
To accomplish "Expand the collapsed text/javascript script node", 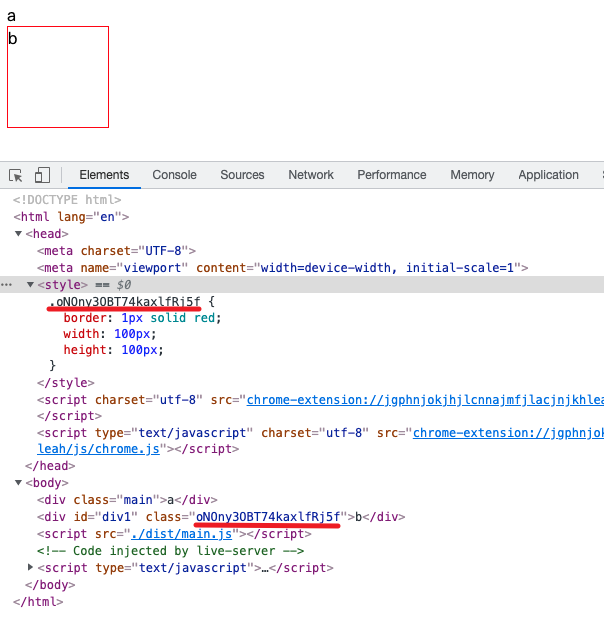I will (30, 567).
